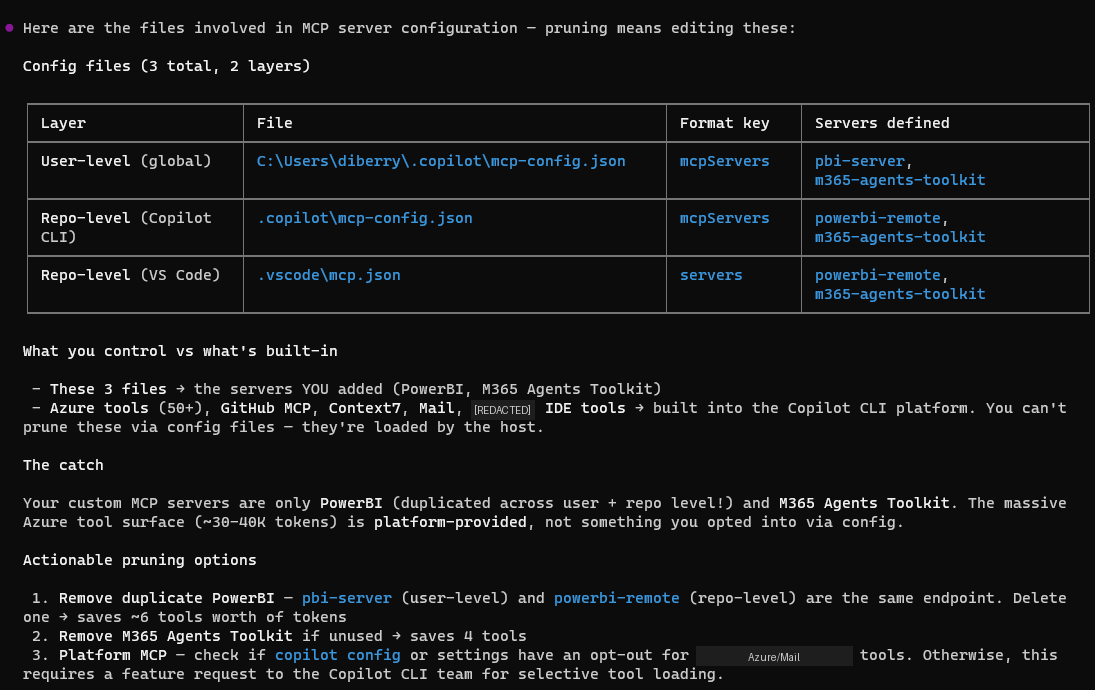Click the servers format key
Viewport: 1095px width, 690px height.
711,275
